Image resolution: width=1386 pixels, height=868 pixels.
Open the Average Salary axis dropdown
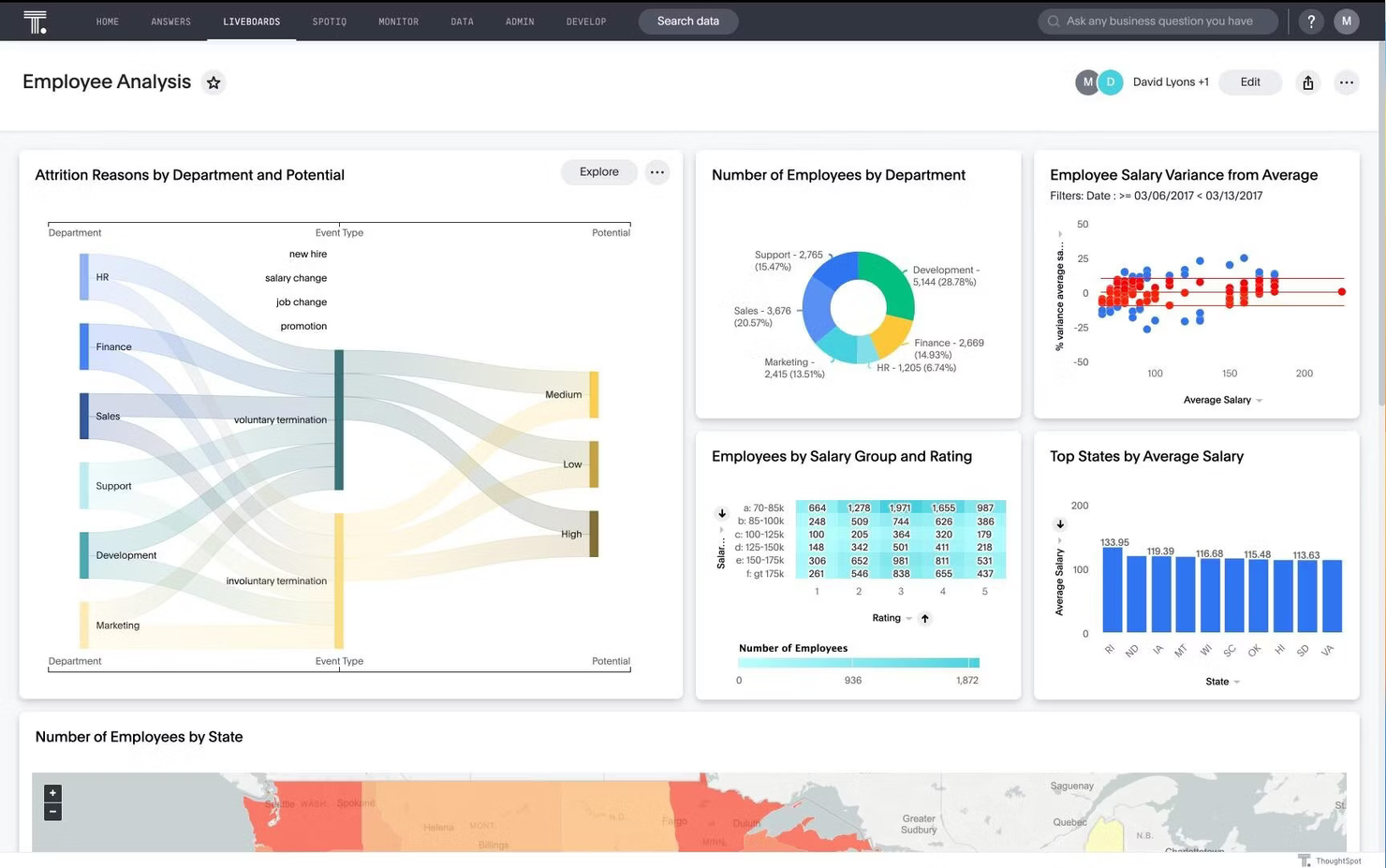pyautogui.click(x=1222, y=400)
